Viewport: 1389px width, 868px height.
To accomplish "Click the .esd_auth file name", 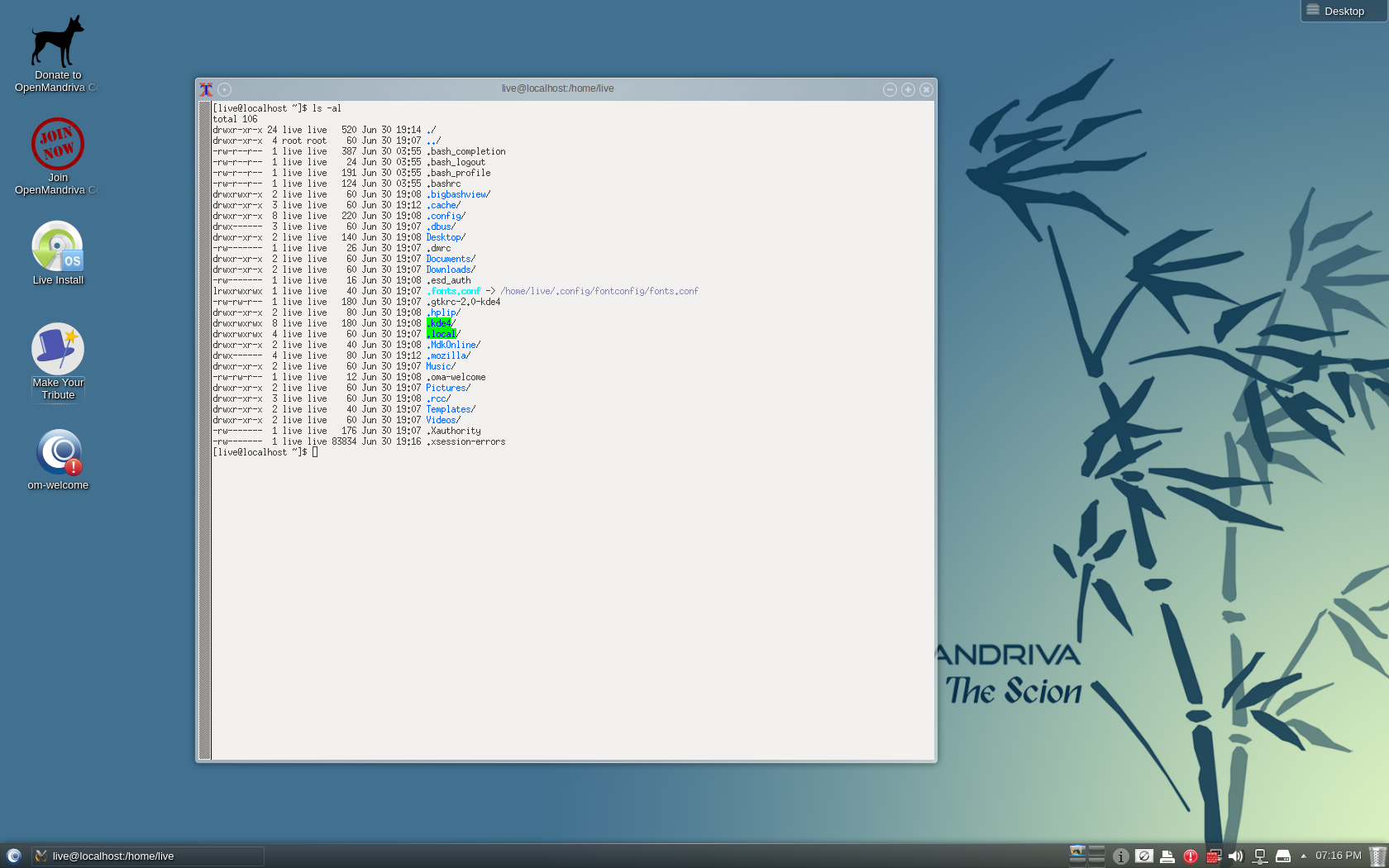I will [449, 280].
